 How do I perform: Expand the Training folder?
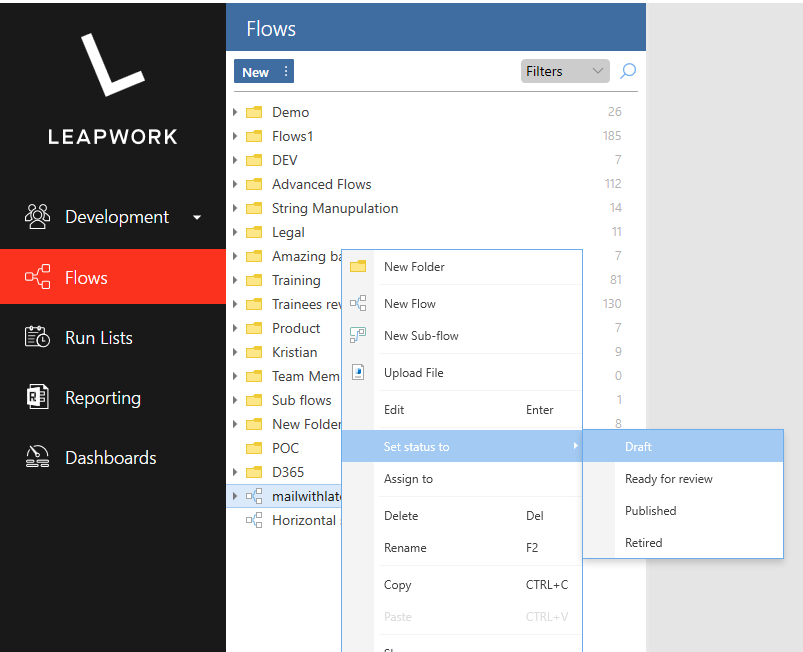click(x=235, y=280)
